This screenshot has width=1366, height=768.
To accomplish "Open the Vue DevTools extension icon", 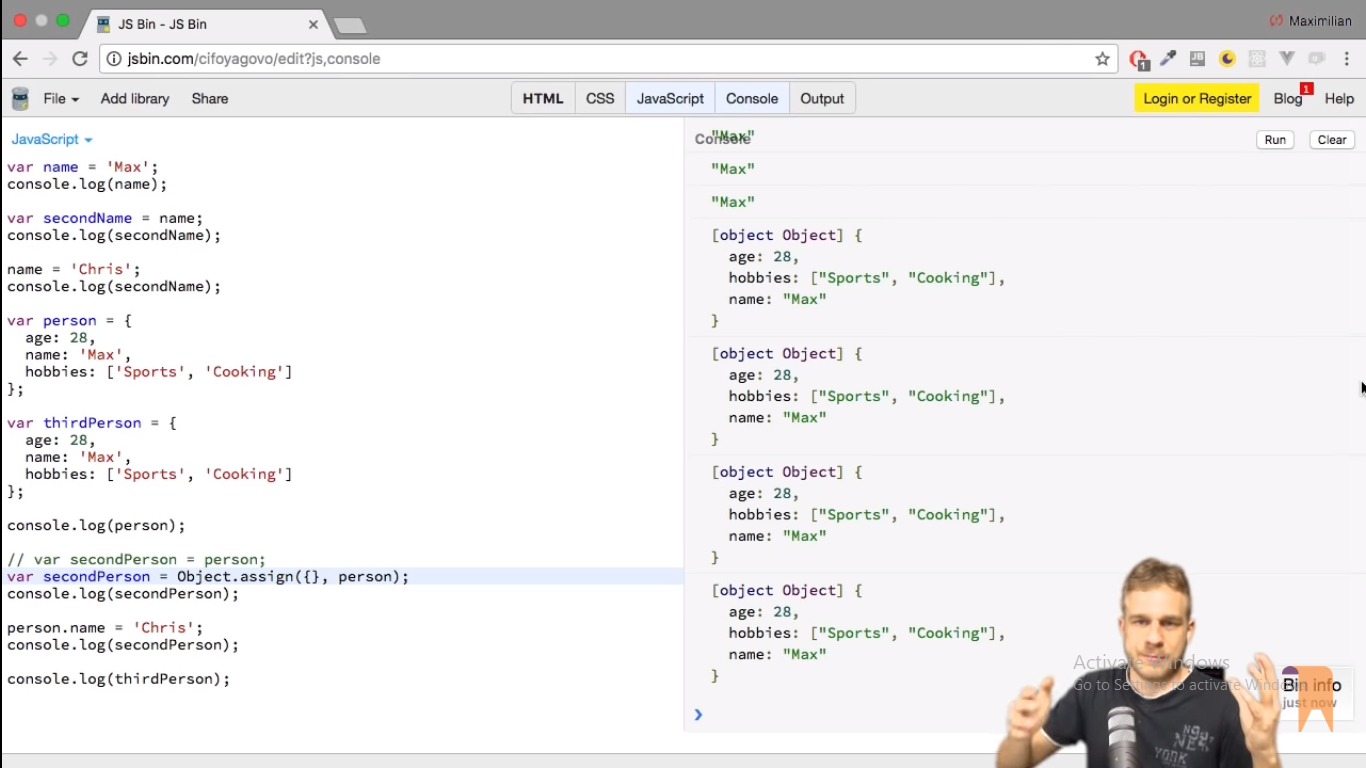I will click(1287, 59).
